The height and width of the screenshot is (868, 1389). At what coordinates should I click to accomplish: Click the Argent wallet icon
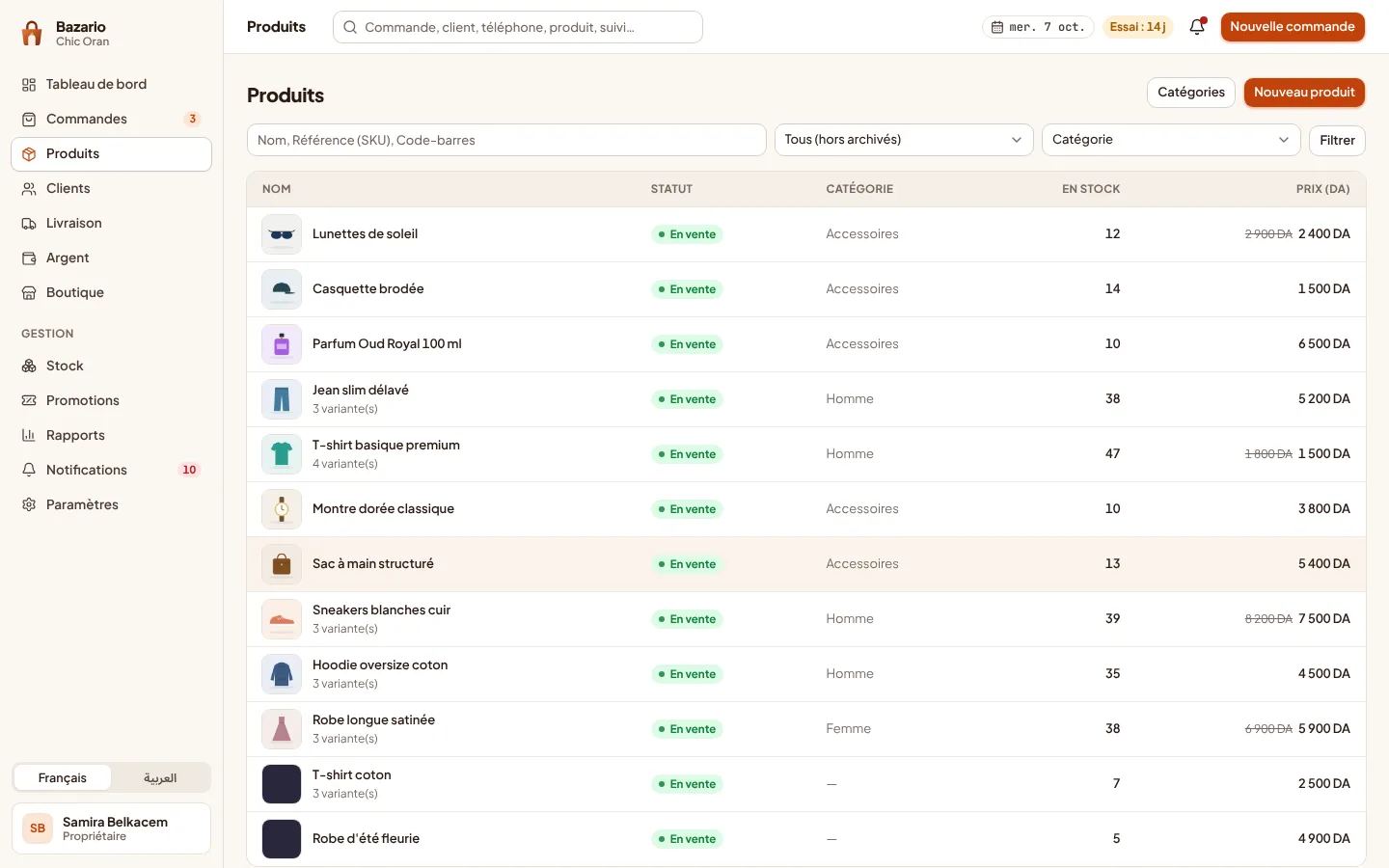coord(29,258)
